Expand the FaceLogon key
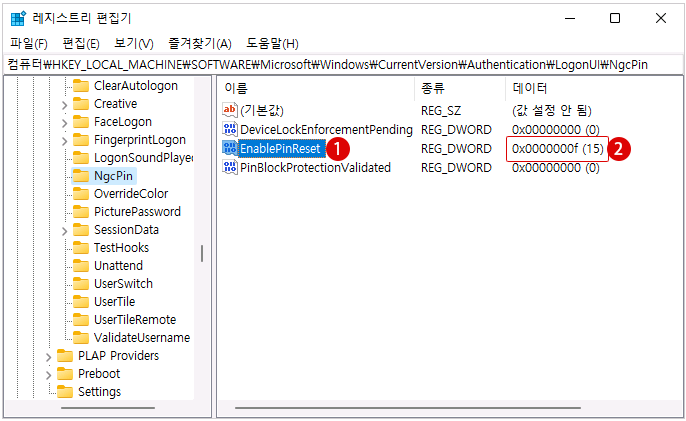This screenshot has width=686, height=421. 64,123
